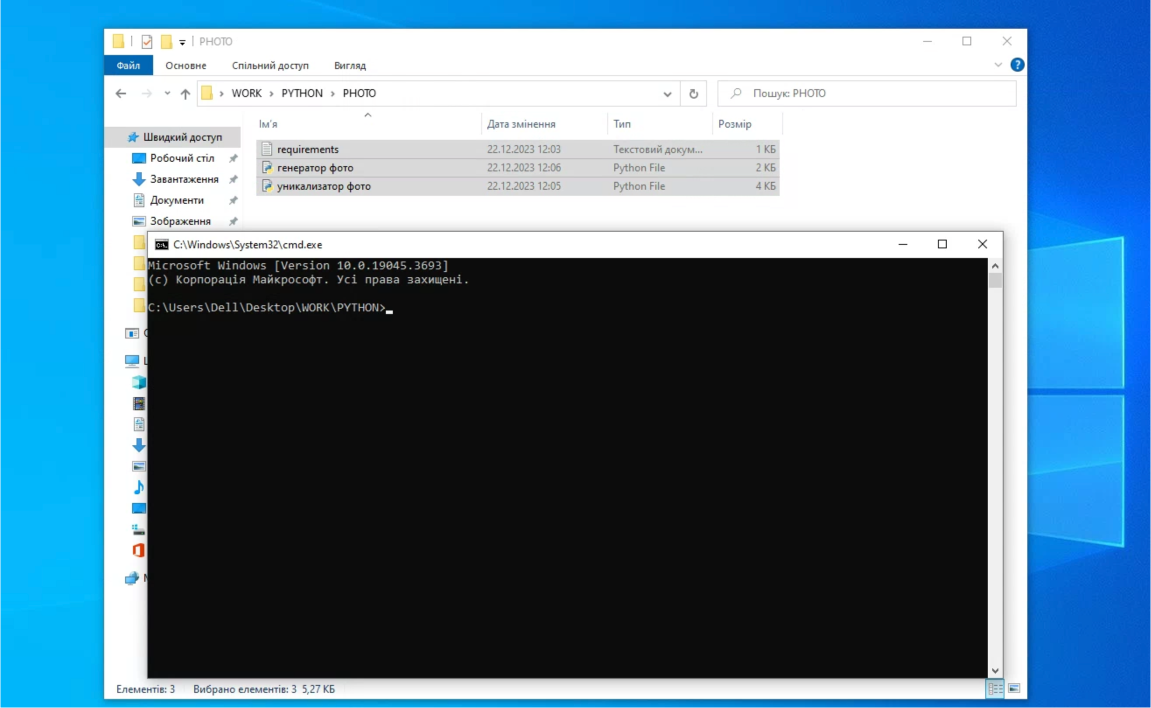Minimize the cmd.exe window
The image size is (1151, 708).
(903, 244)
